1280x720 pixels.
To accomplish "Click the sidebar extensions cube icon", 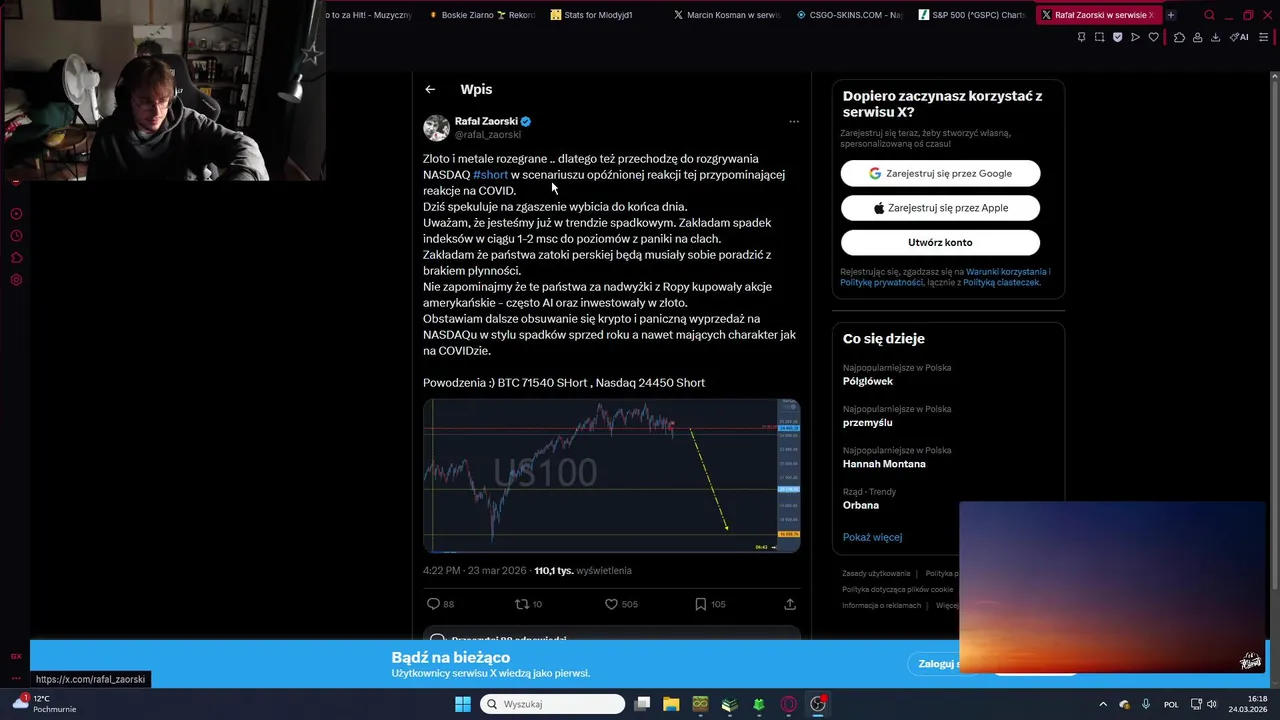I will click(x=16, y=258).
